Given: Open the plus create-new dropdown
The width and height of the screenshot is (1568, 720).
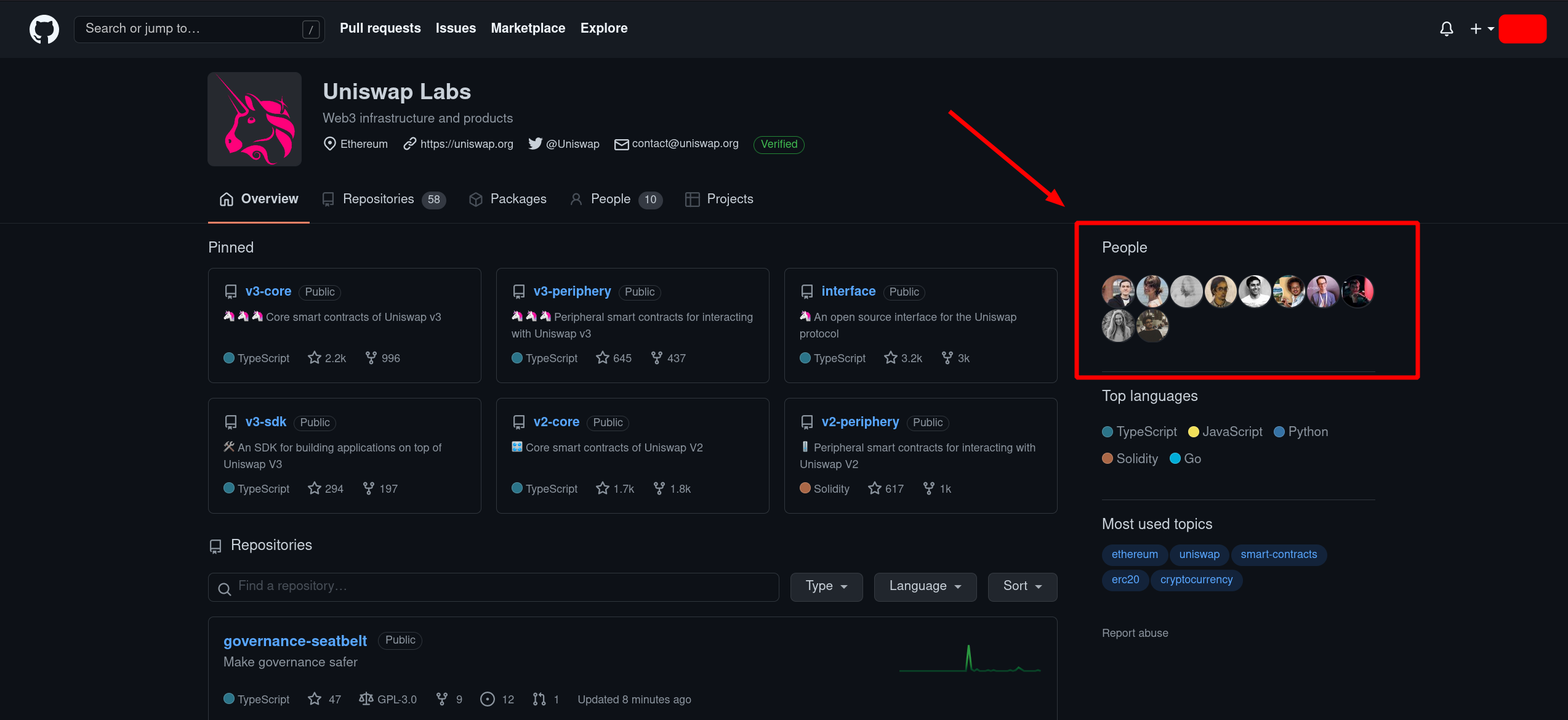Looking at the screenshot, I should (x=1481, y=29).
